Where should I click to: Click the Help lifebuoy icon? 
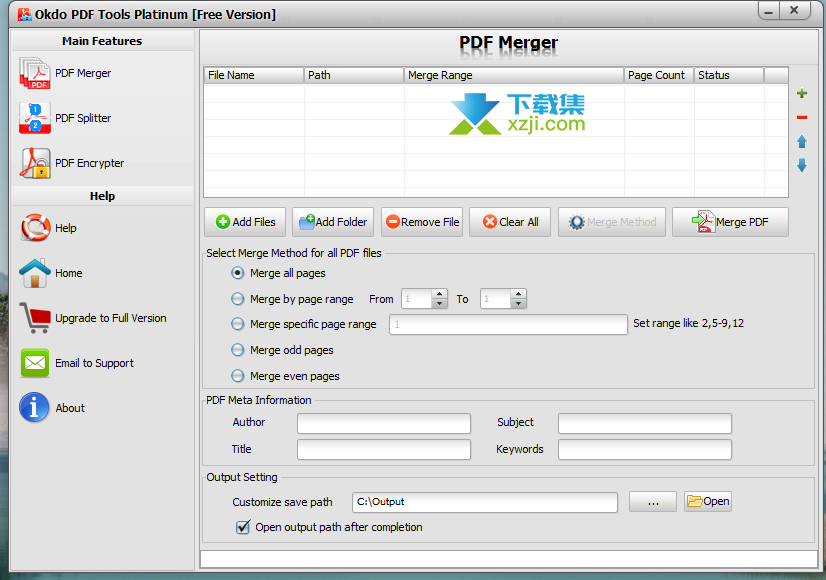point(35,228)
